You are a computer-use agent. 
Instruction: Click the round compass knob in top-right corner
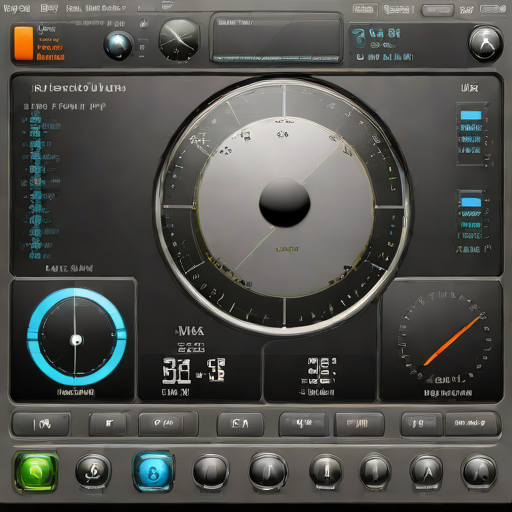coord(486,43)
